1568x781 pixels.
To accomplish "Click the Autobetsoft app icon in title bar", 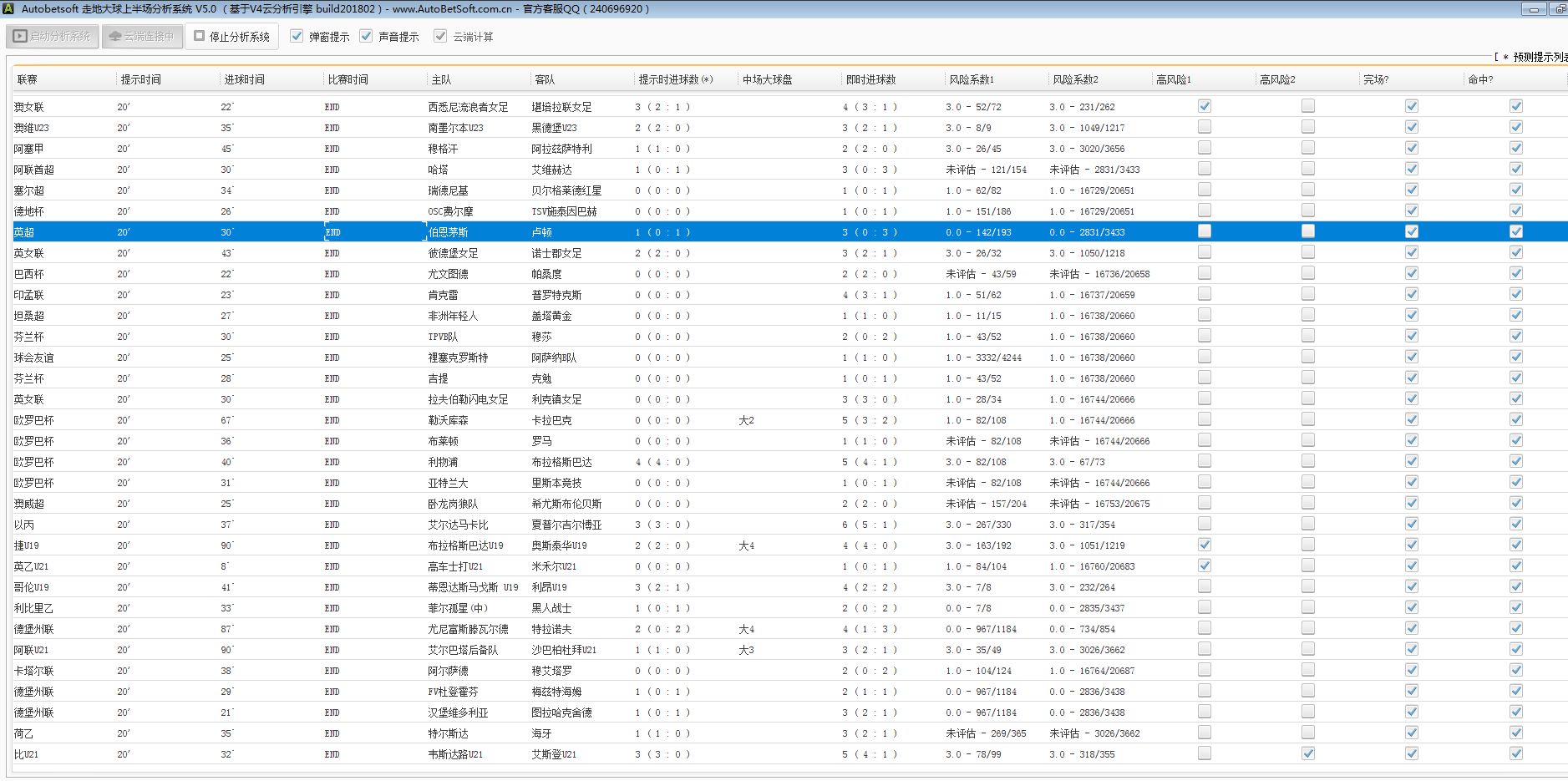I will pos(8,8).
